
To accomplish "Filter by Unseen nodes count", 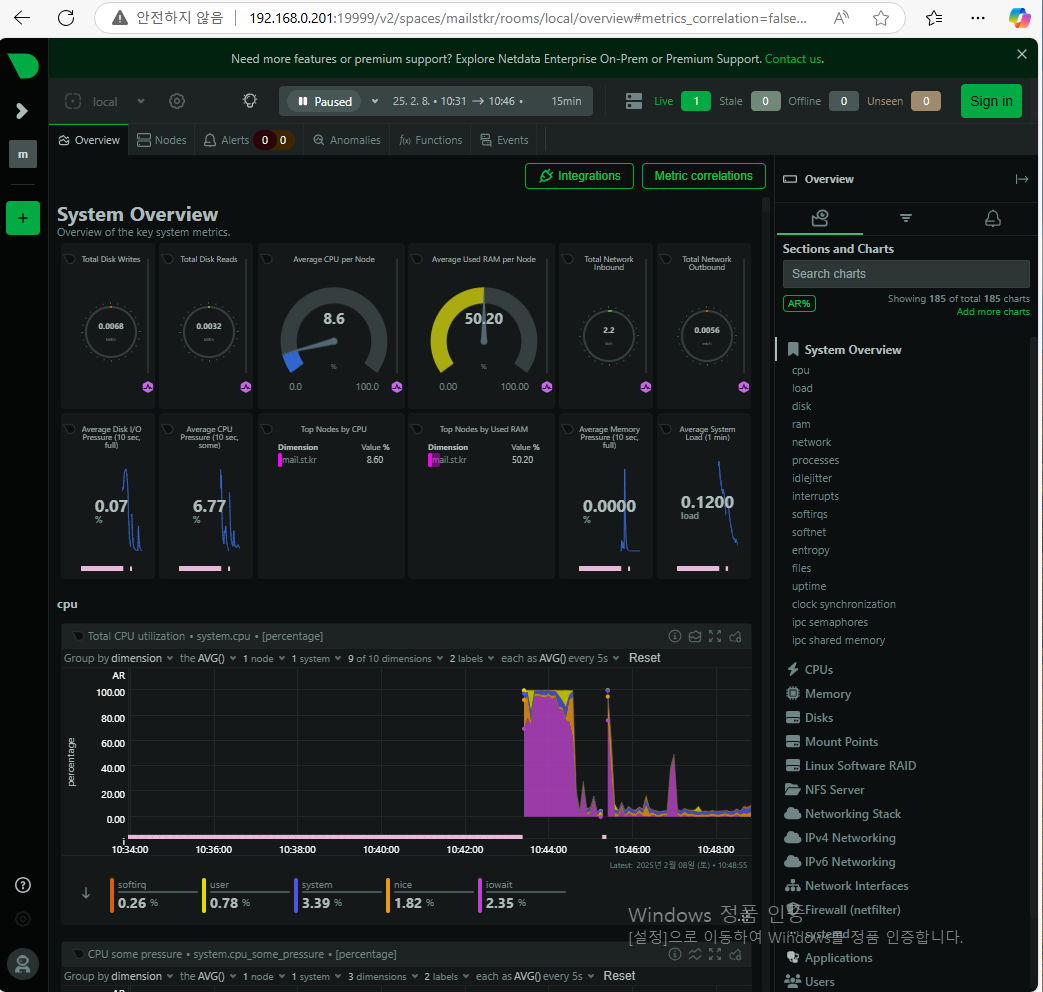I will pos(926,101).
